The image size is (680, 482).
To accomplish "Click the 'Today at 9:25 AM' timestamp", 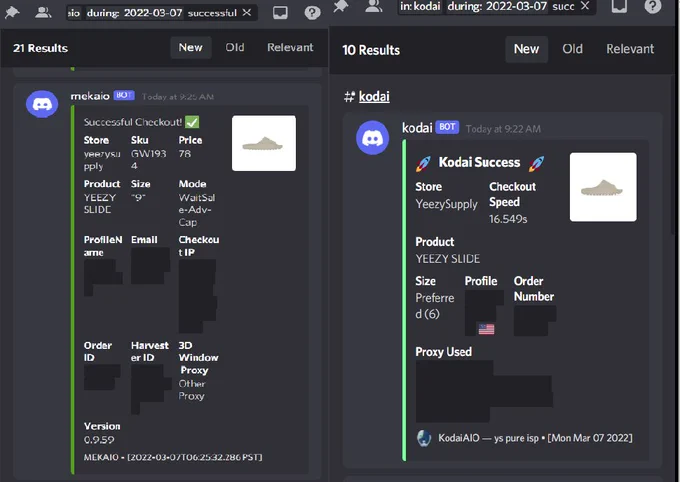I will pyautogui.click(x=178, y=97).
